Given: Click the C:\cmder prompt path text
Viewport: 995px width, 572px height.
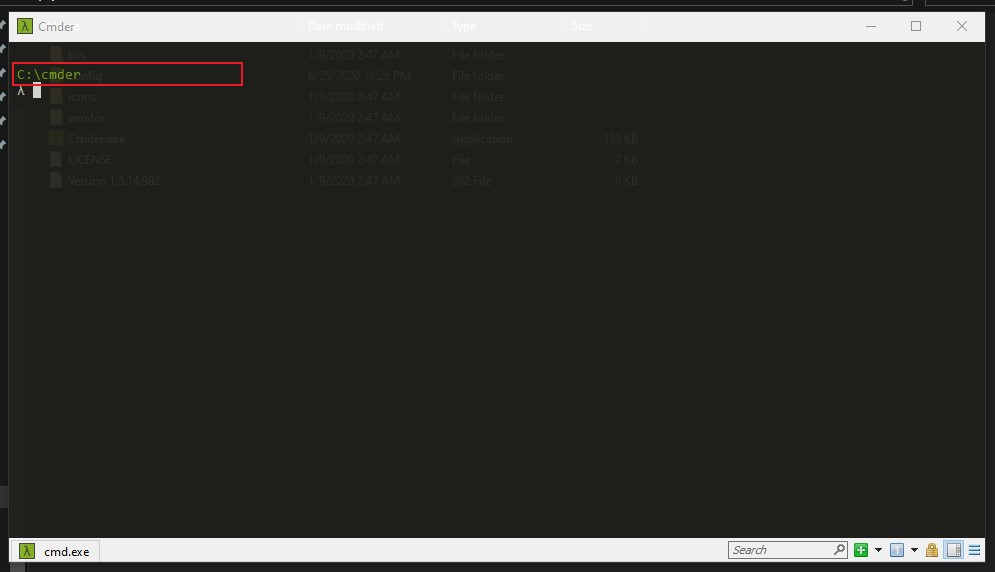Looking at the screenshot, I should point(49,74).
